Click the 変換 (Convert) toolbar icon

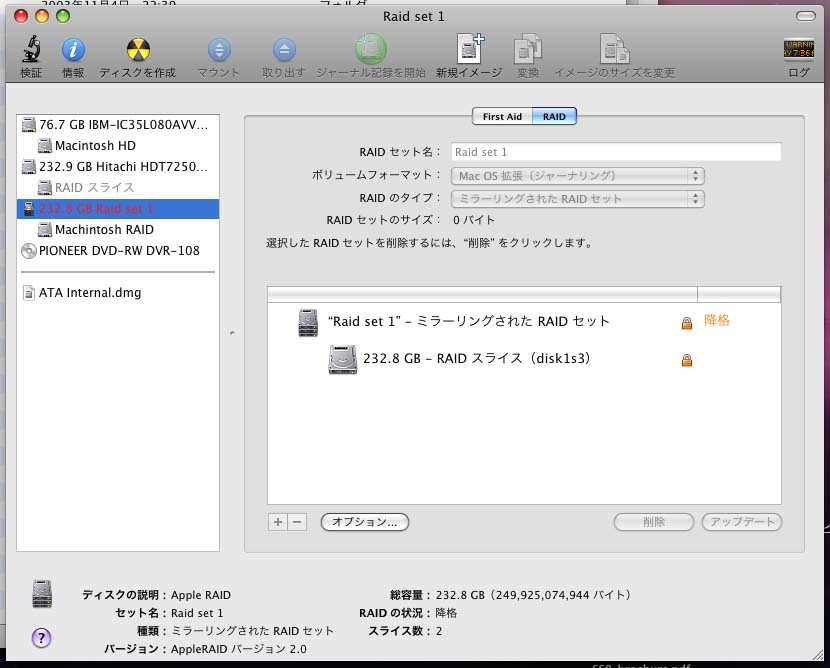tap(527, 50)
